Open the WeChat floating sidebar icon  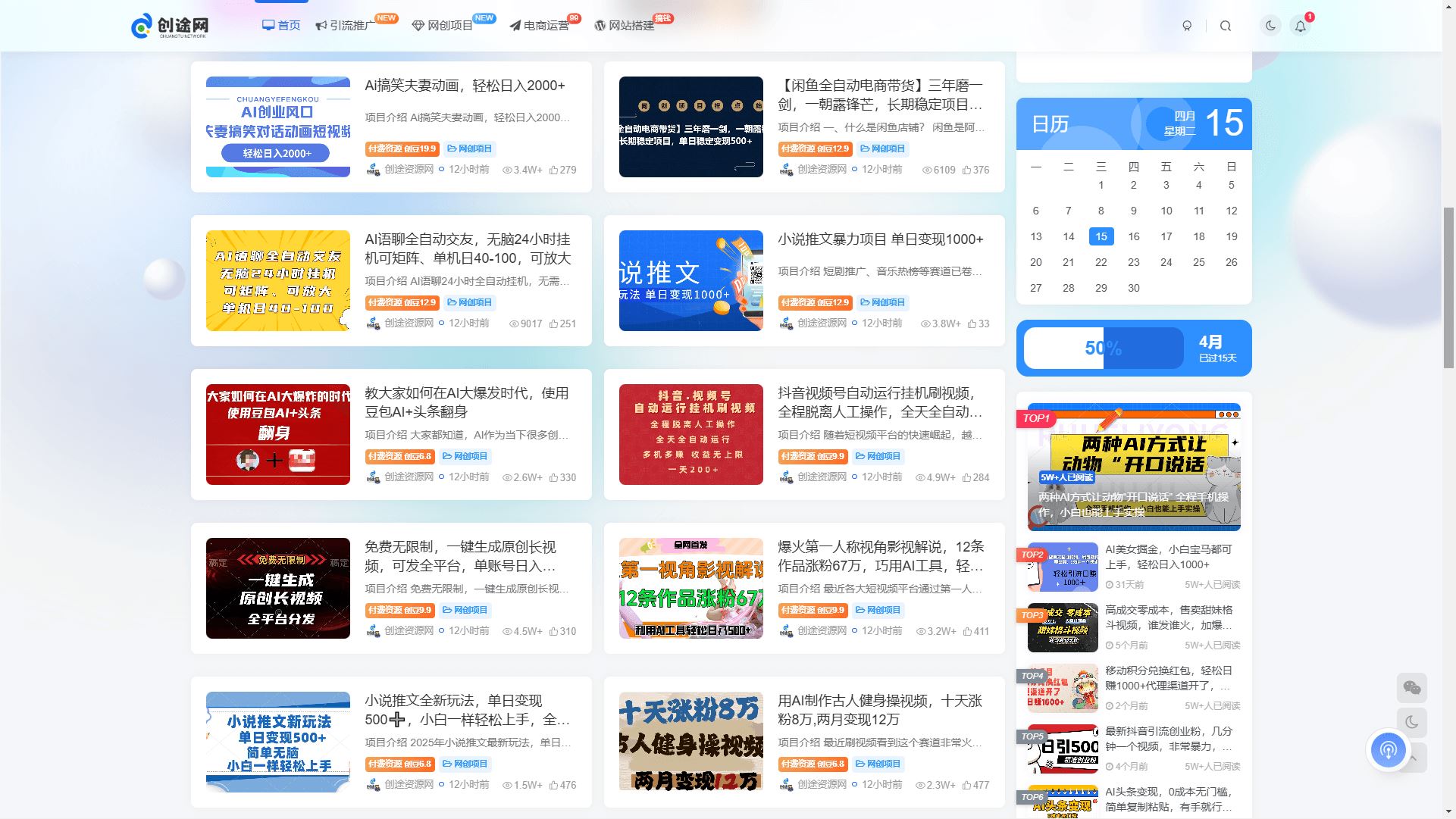click(1411, 688)
